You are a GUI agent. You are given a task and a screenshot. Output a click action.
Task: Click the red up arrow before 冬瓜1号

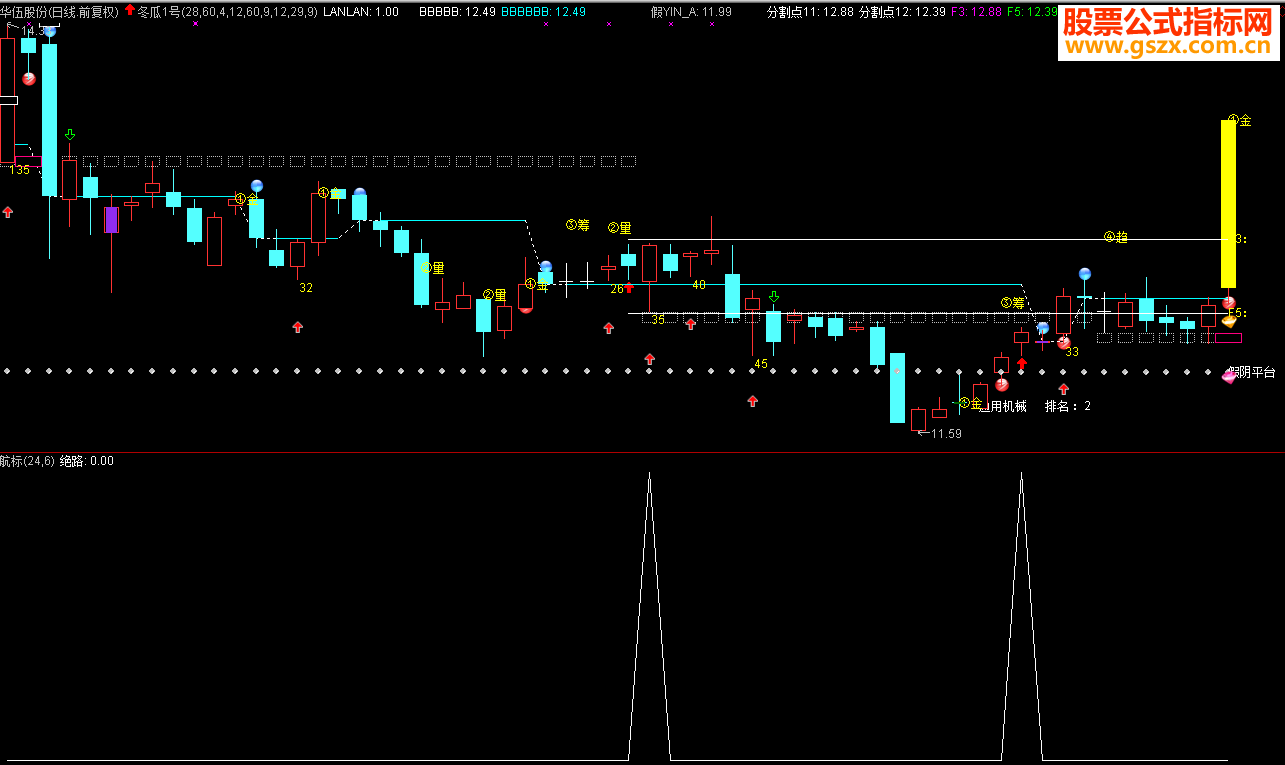[129, 11]
